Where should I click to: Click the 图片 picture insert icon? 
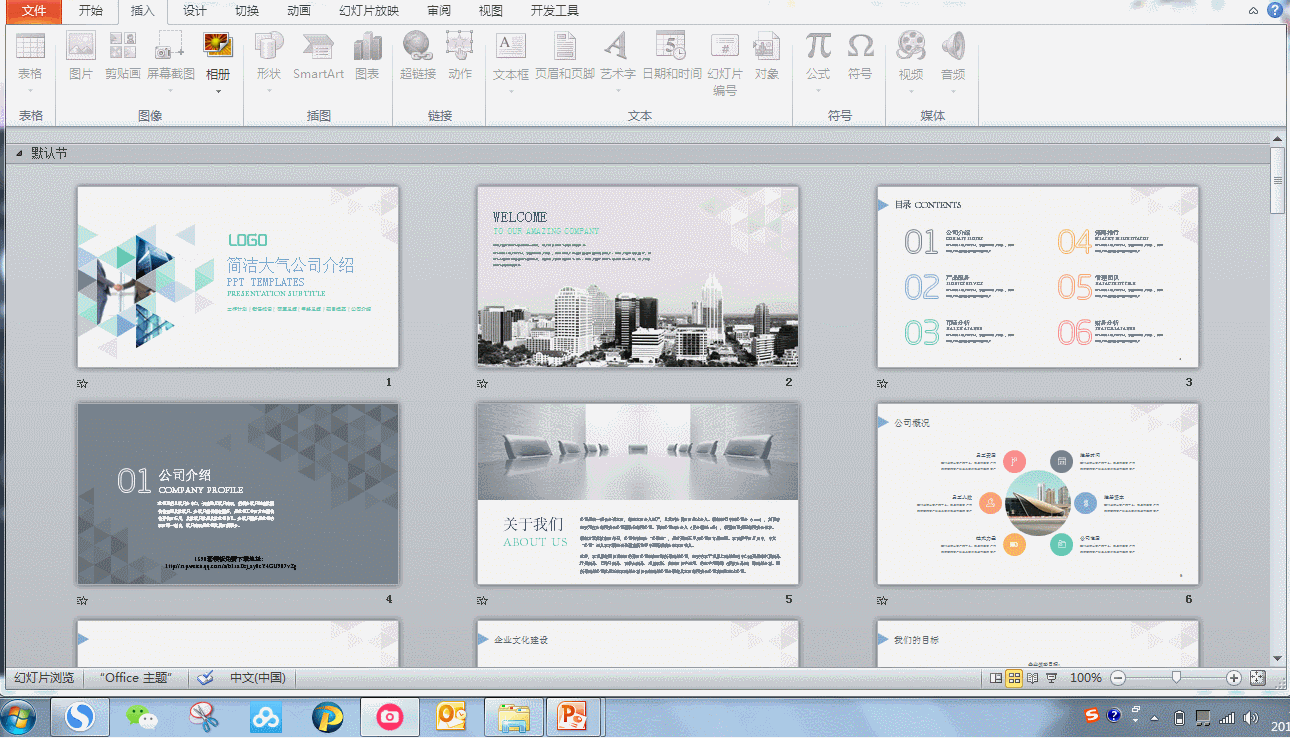pos(81,47)
